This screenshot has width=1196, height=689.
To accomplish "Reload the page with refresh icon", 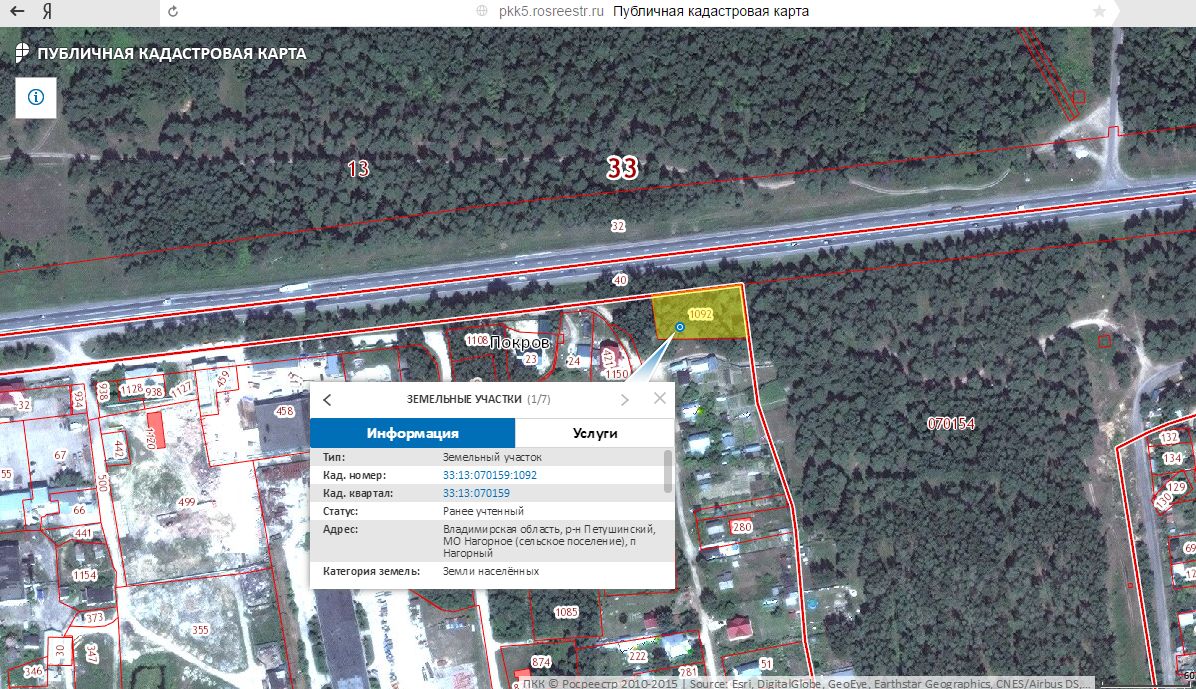I will pyautogui.click(x=173, y=11).
